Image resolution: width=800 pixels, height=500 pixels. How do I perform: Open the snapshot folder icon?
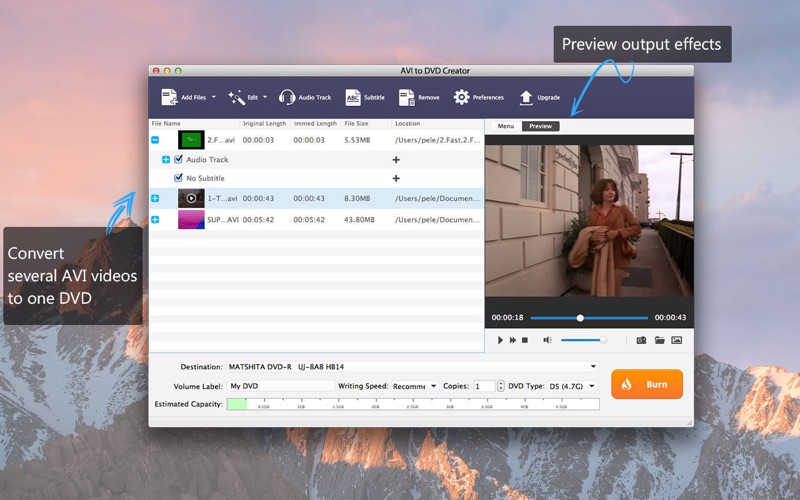point(659,340)
